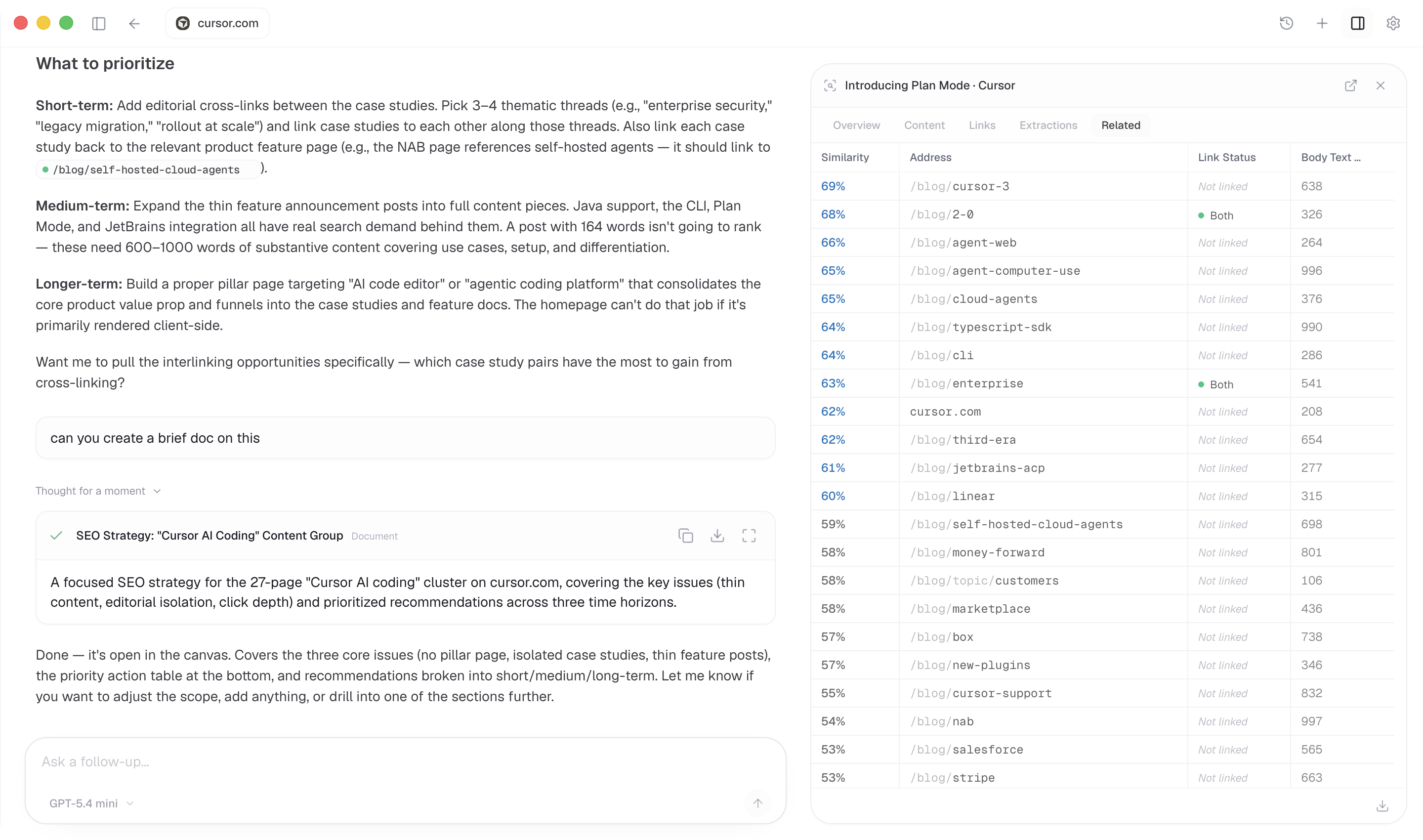Select the /blog/cursor-support address
This screenshot has width=1423, height=840.
pos(981,693)
